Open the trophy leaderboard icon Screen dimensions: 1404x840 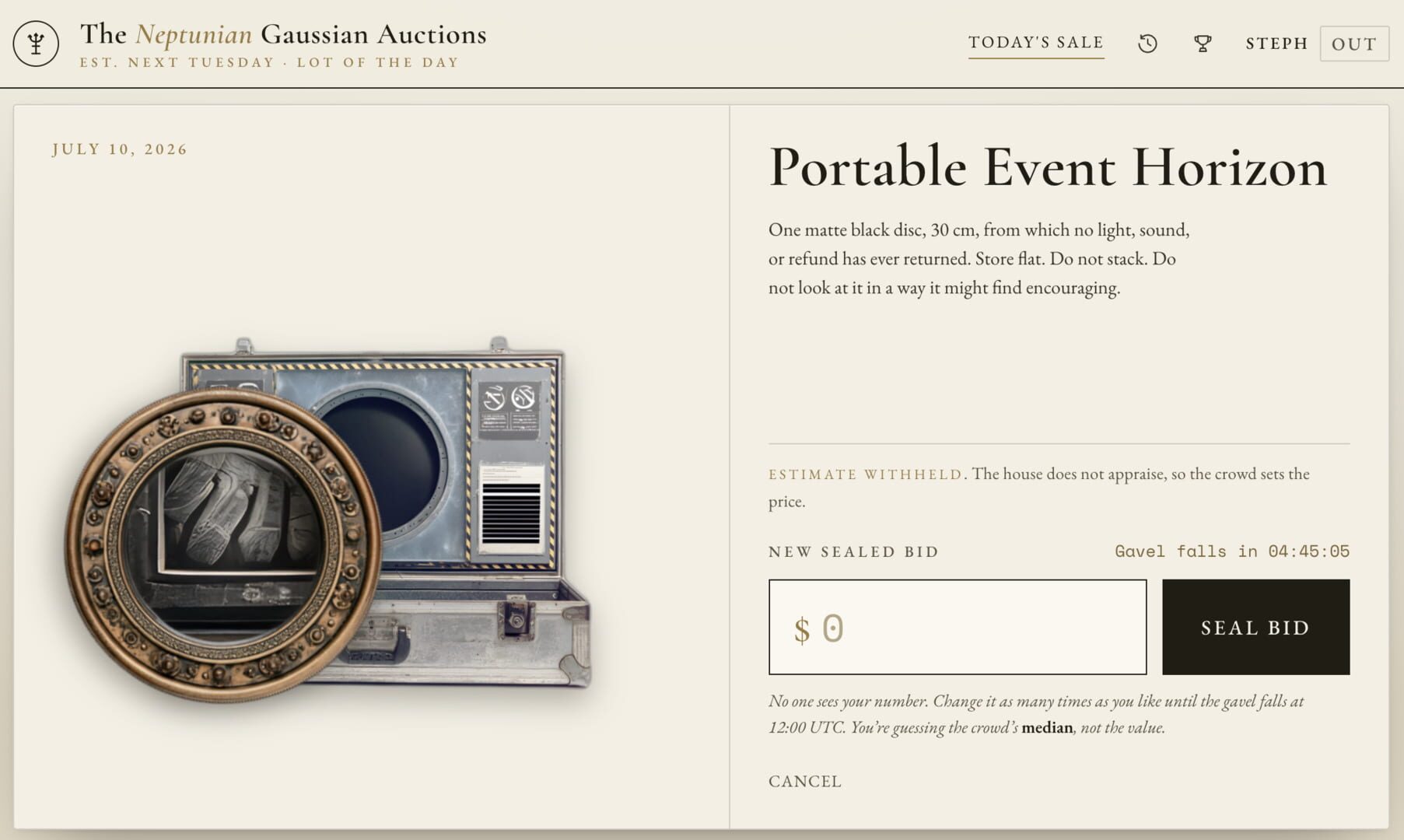tap(1203, 44)
